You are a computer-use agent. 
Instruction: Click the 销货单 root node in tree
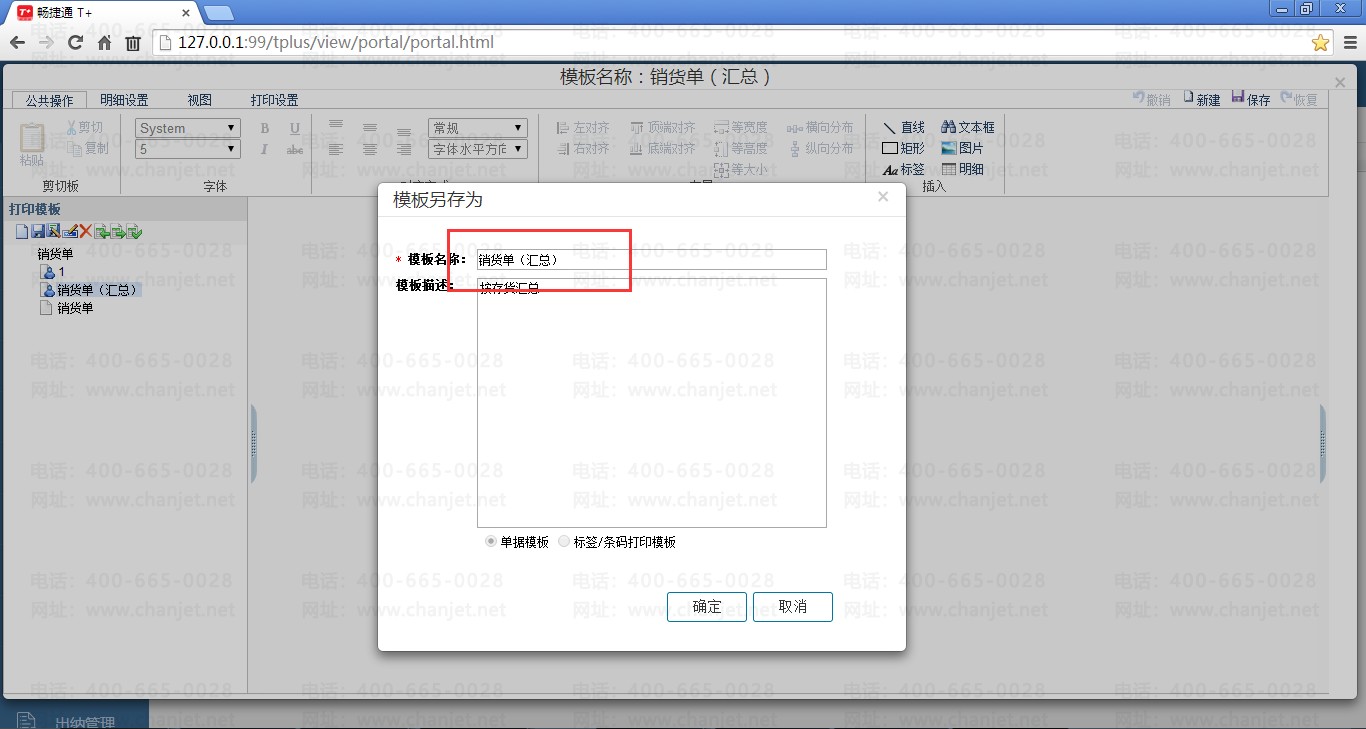pyautogui.click(x=55, y=254)
